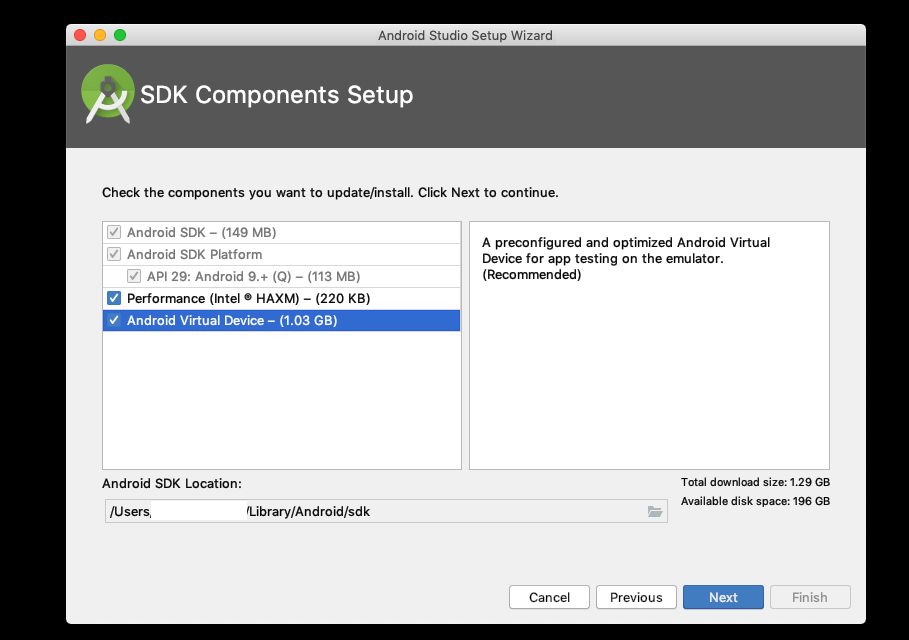Click the Previous button
909x640 pixels.
tap(636, 597)
